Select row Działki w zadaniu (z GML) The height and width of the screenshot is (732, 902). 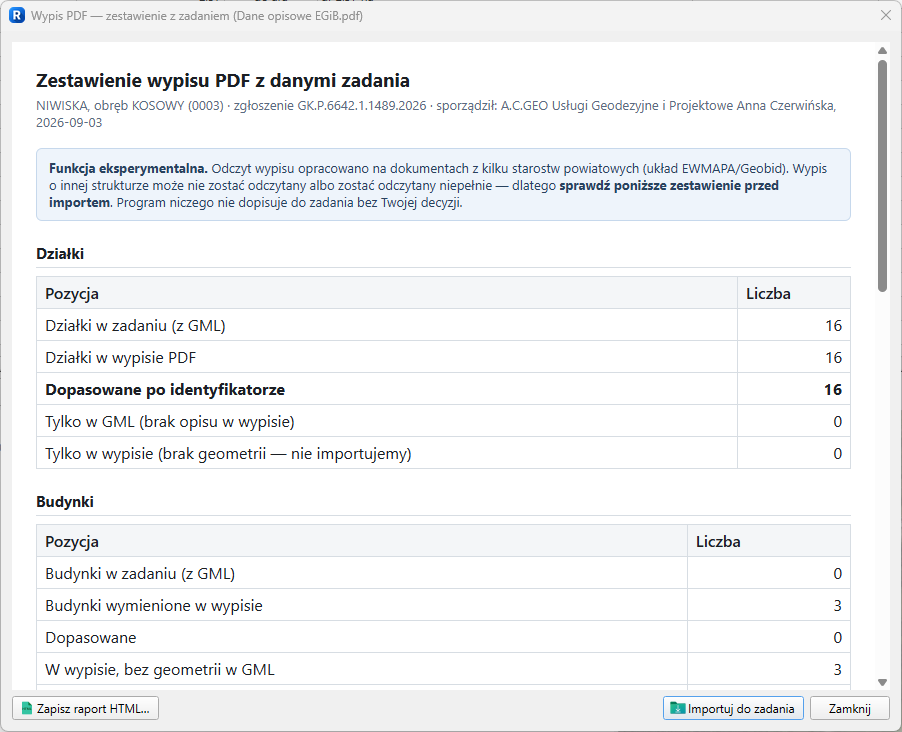[x=444, y=326]
